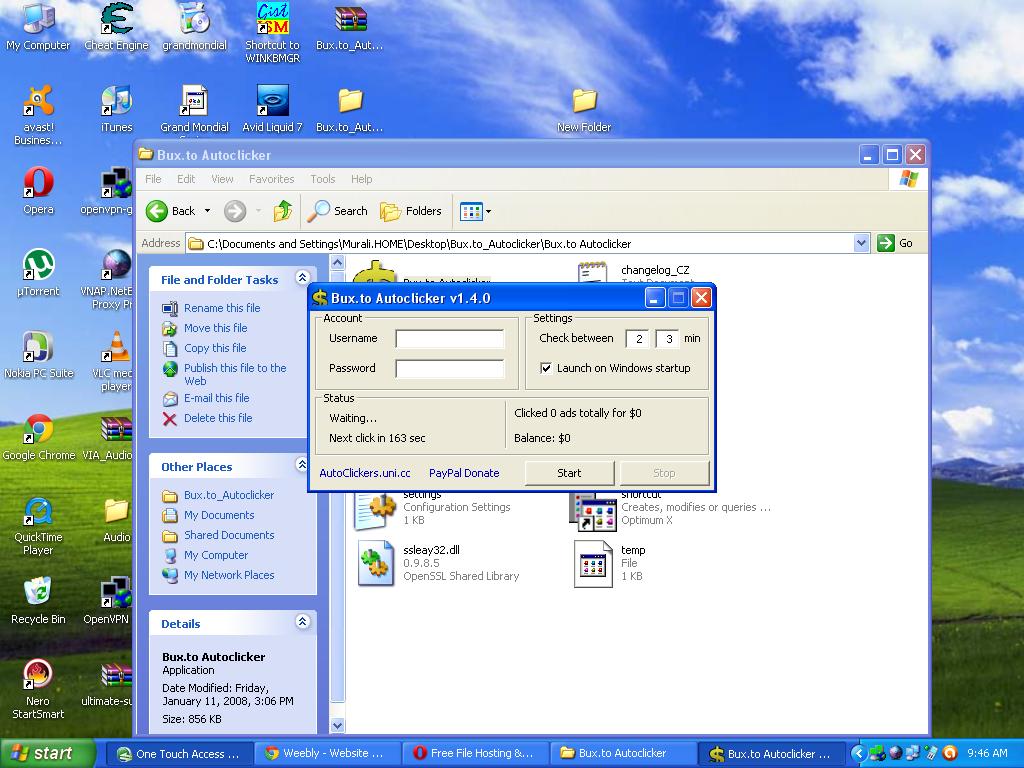
Task: Open the Back history dropdown arrow
Action: (208, 211)
